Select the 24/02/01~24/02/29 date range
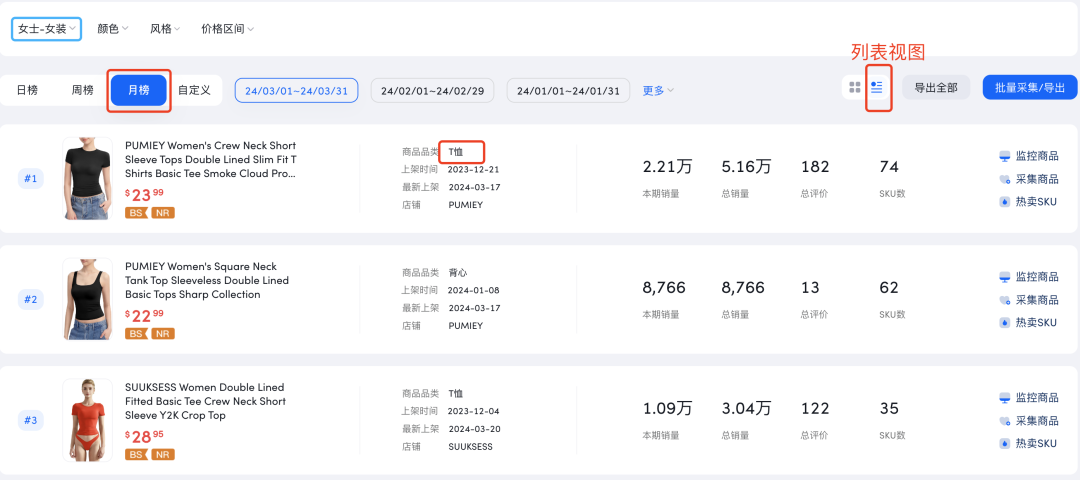Image resolution: width=1080 pixels, height=480 pixels. (x=432, y=90)
